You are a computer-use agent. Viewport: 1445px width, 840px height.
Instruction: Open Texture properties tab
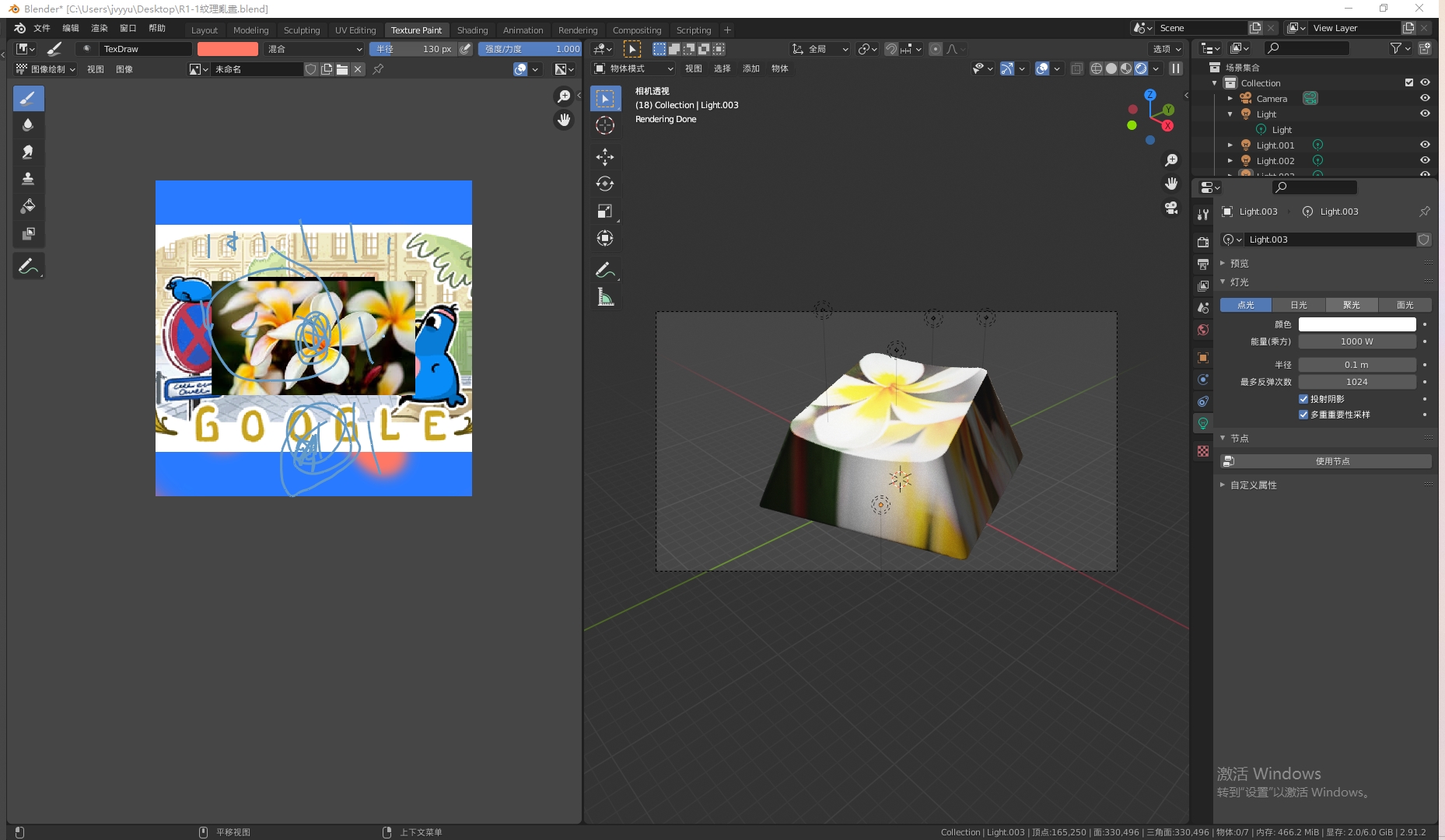point(1203,451)
